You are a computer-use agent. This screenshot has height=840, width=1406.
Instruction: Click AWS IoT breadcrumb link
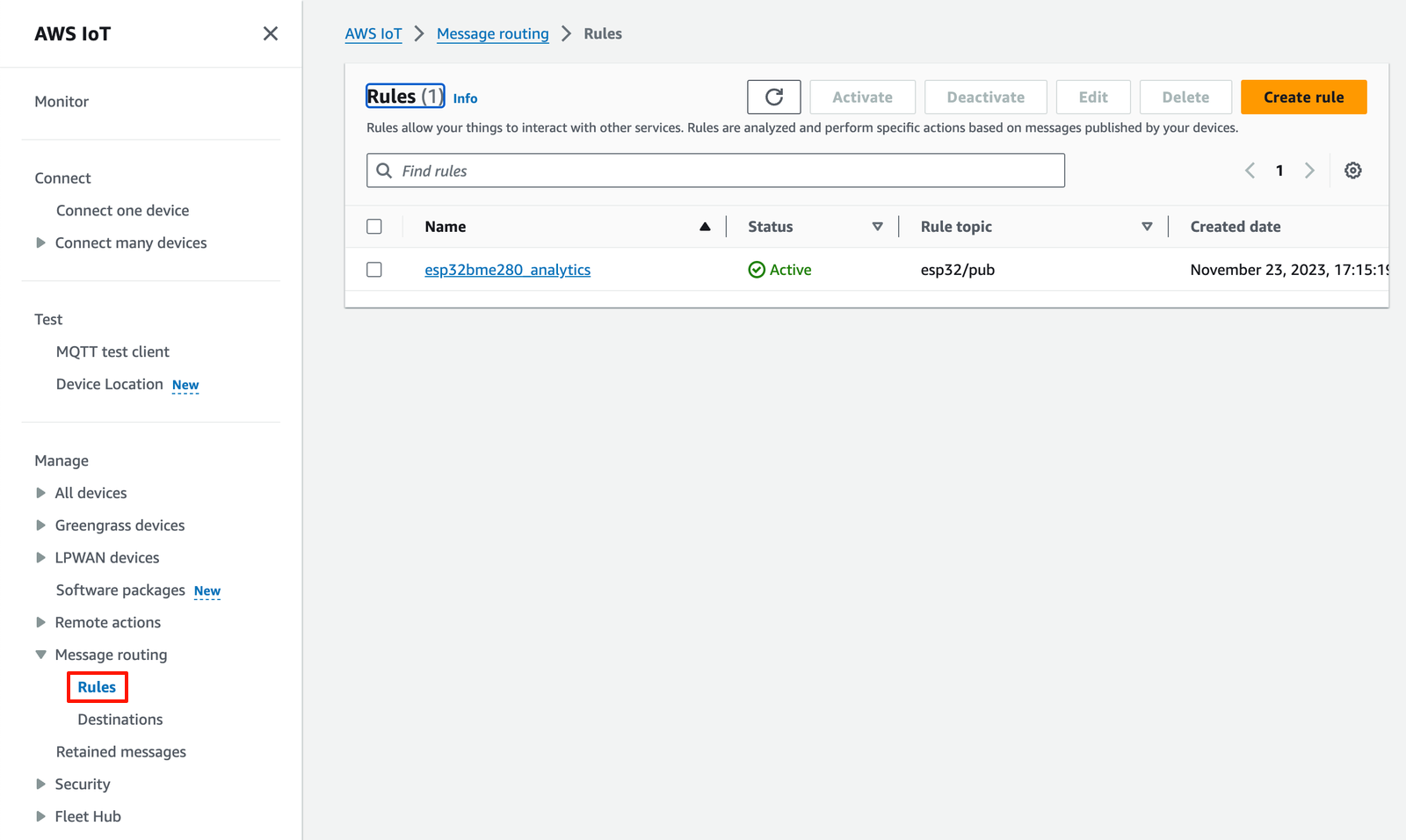click(x=373, y=33)
